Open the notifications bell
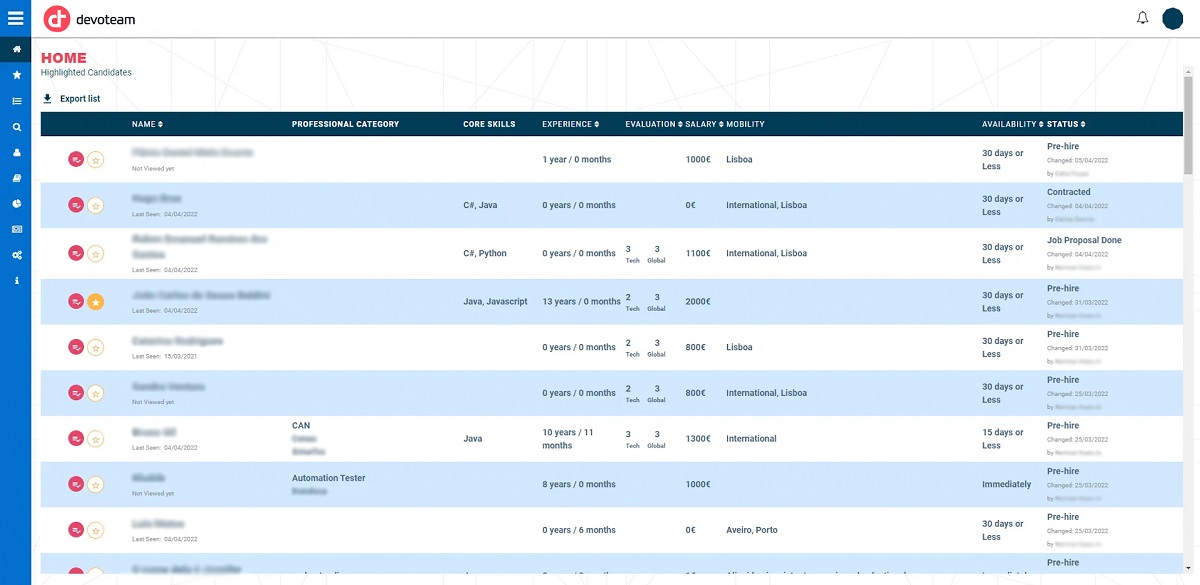The width and height of the screenshot is (1200, 585). [1142, 18]
